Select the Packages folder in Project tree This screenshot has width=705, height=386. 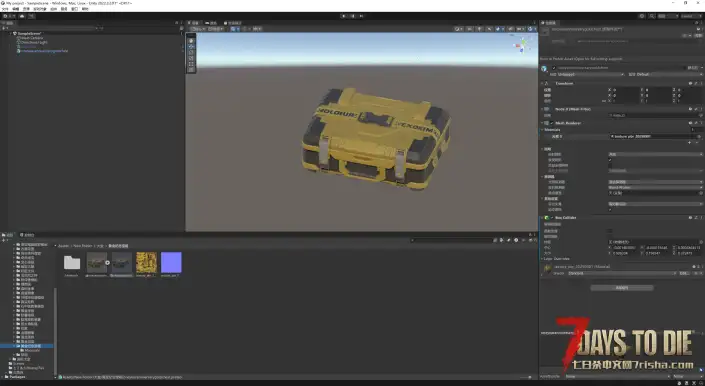click(x=15, y=377)
